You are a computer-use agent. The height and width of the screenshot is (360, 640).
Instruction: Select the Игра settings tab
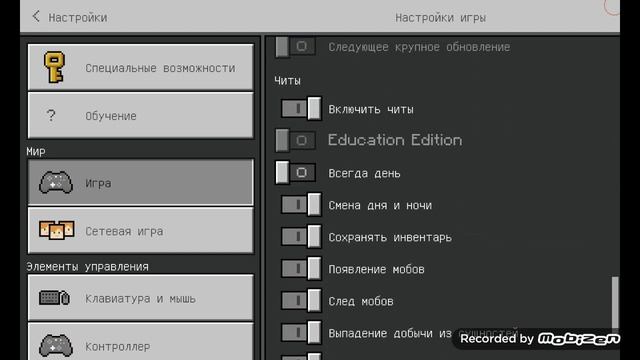[x=140, y=182]
